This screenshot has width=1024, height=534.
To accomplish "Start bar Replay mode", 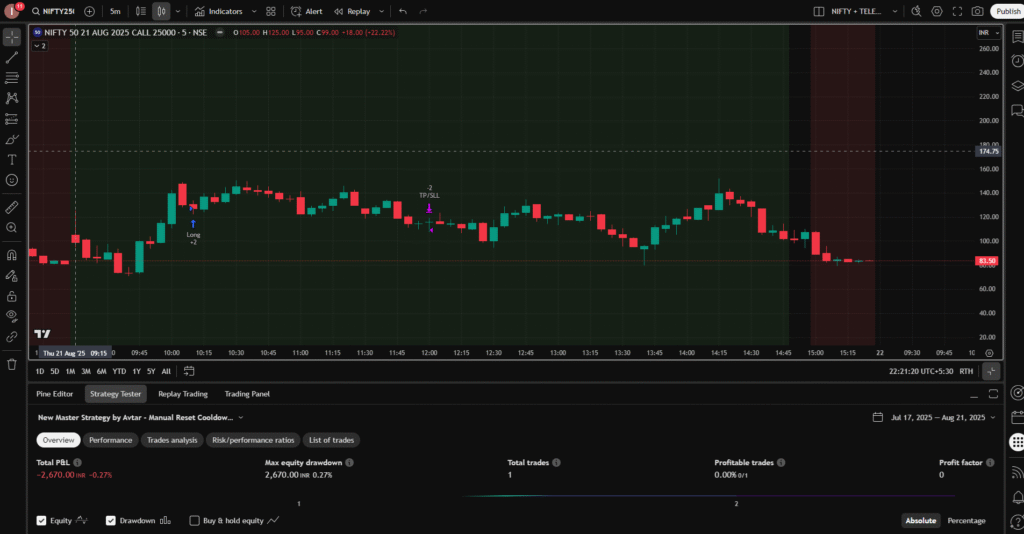I will coord(352,11).
